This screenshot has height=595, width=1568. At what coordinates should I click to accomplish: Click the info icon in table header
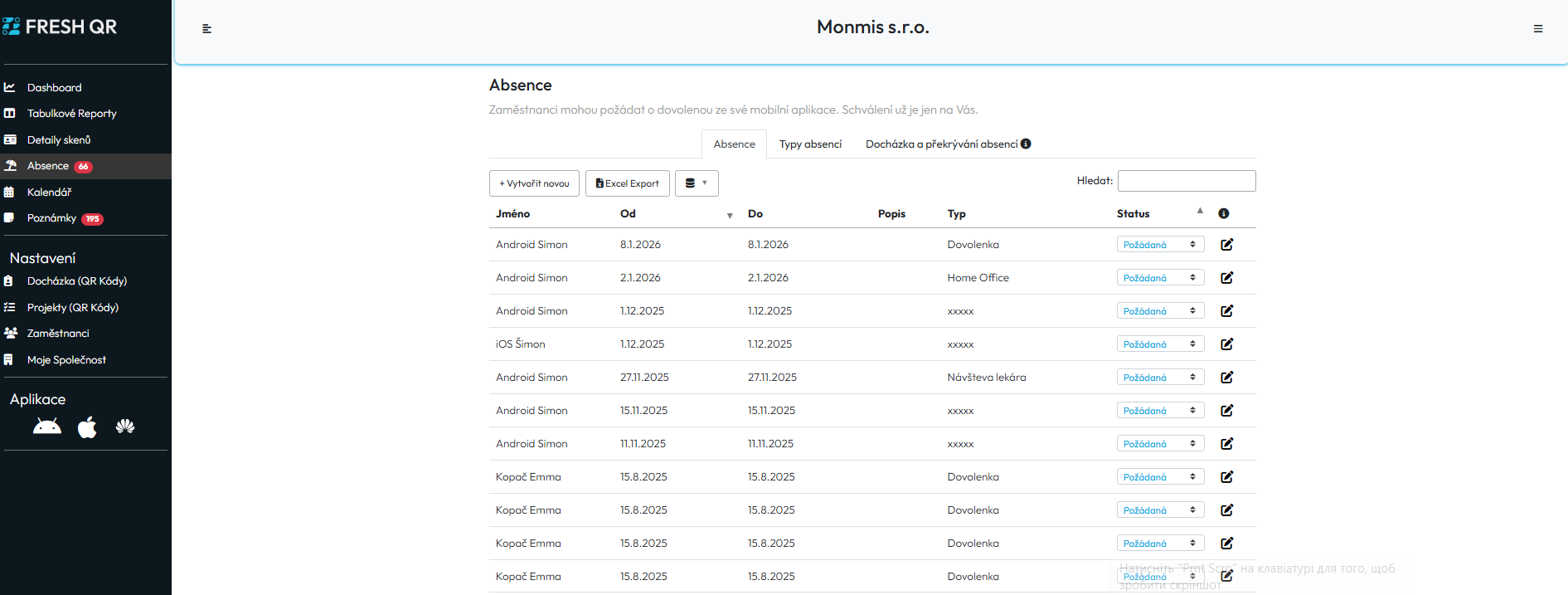1223,214
